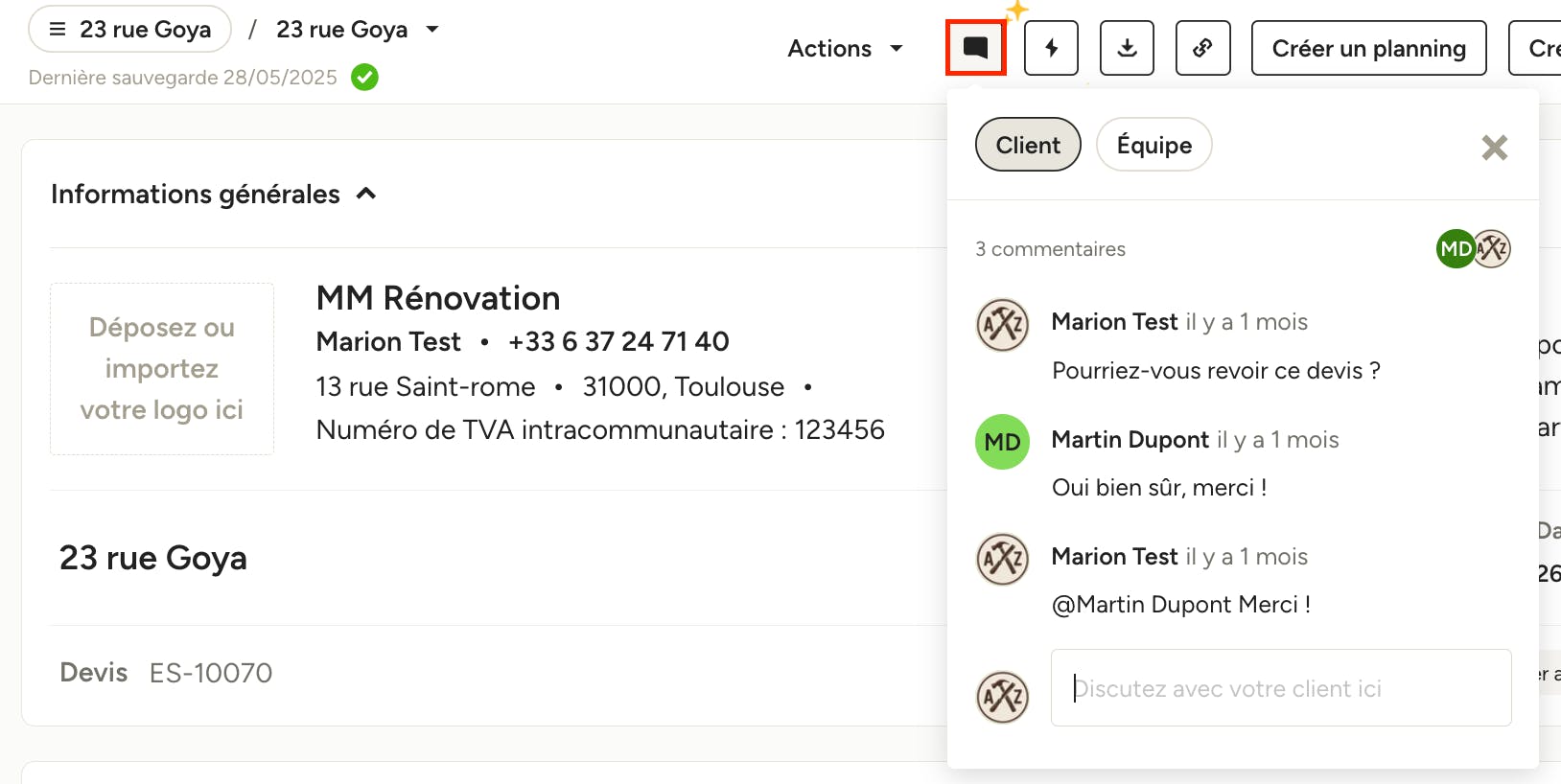
Task: Click the green saved checkmark icon
Action: pos(364,77)
